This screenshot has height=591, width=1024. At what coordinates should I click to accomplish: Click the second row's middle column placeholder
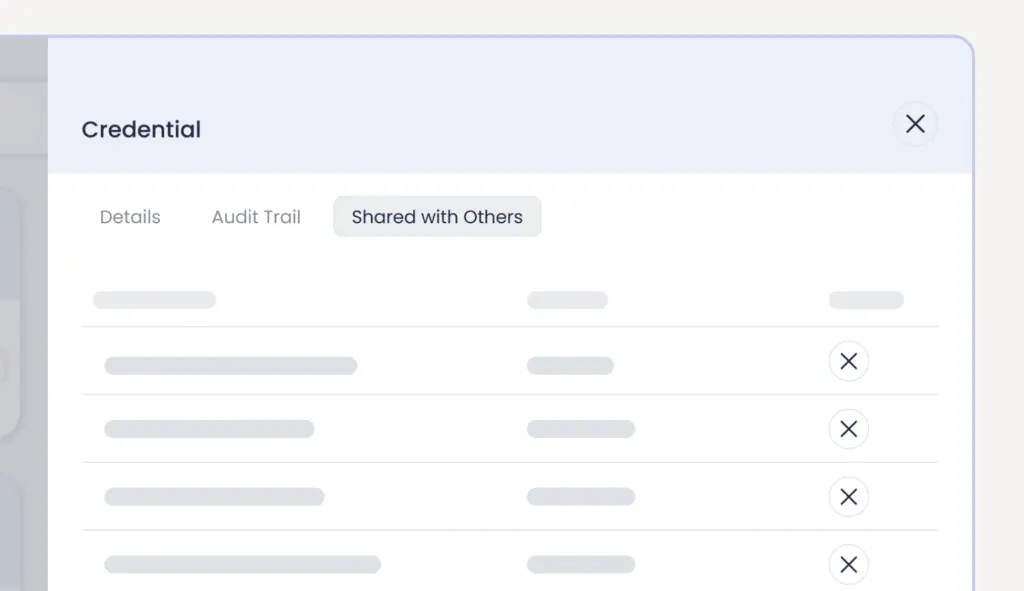tap(581, 429)
